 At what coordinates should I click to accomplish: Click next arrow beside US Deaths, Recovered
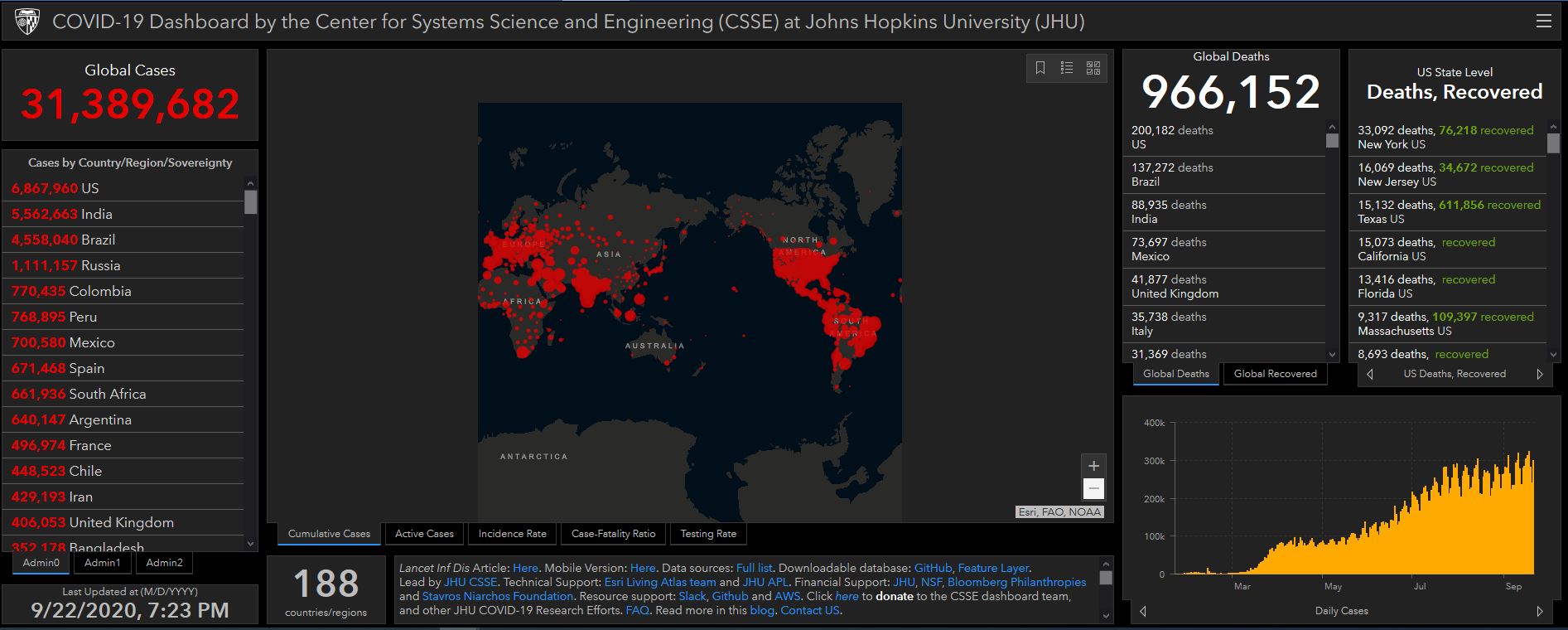coord(1540,374)
